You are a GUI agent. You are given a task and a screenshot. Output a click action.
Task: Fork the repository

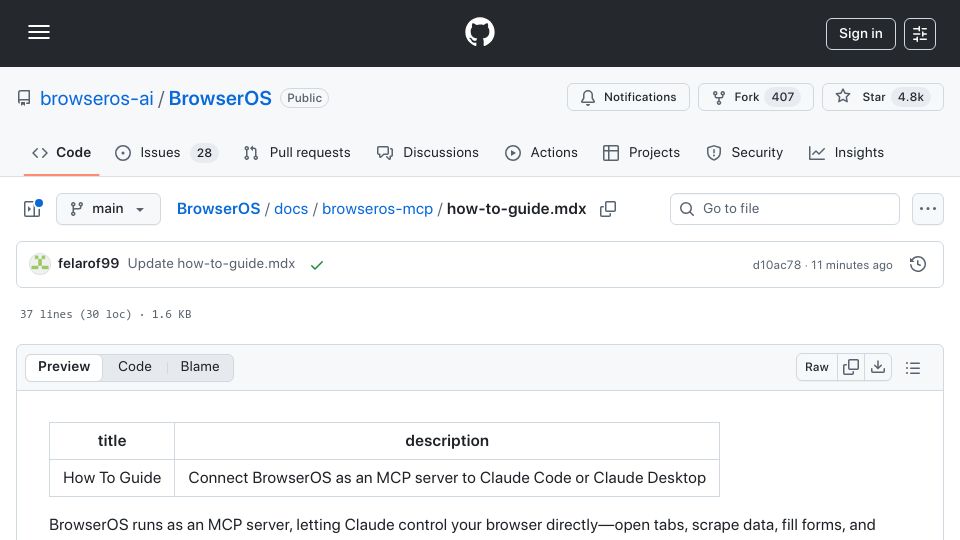tap(756, 97)
